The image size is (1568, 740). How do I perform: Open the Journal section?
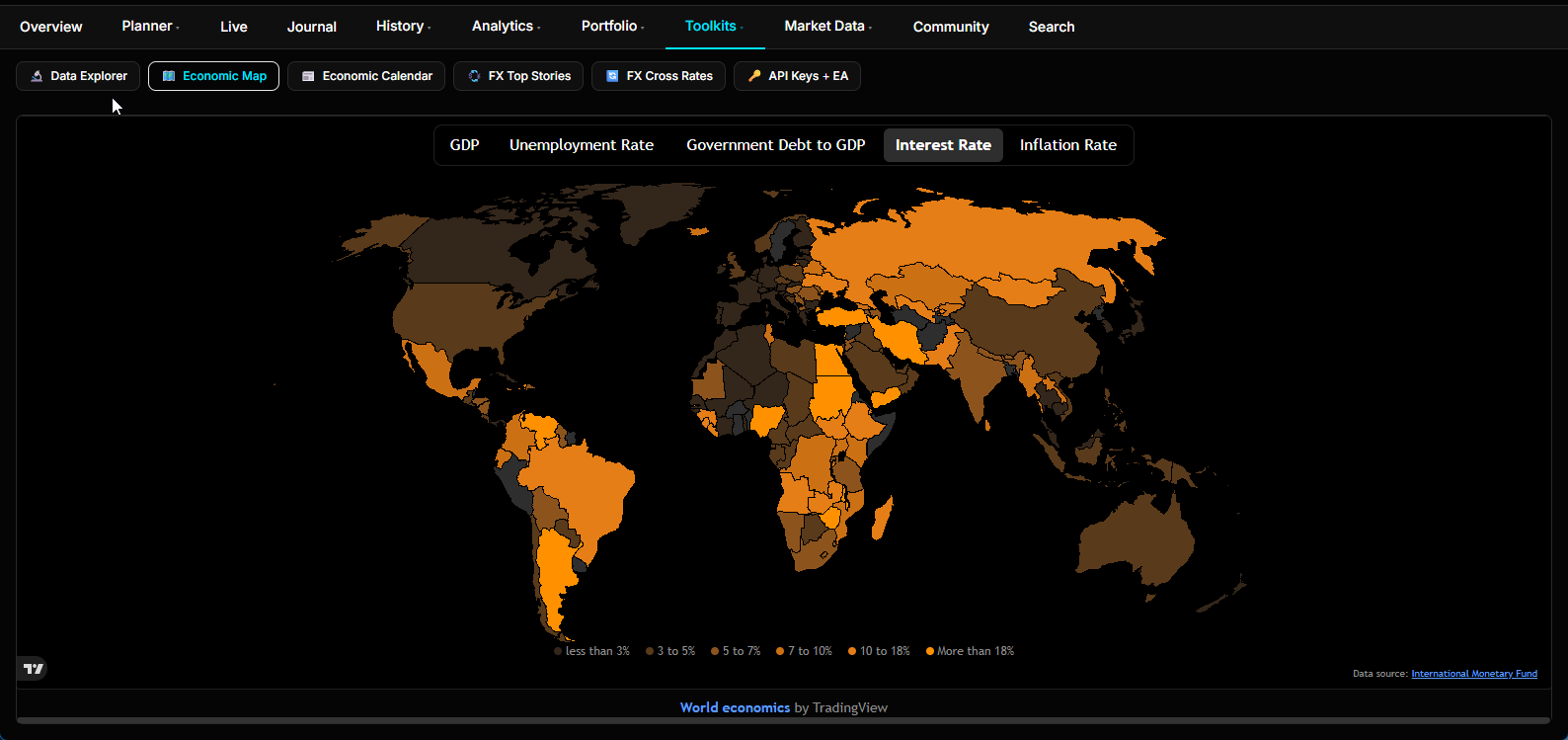312,27
